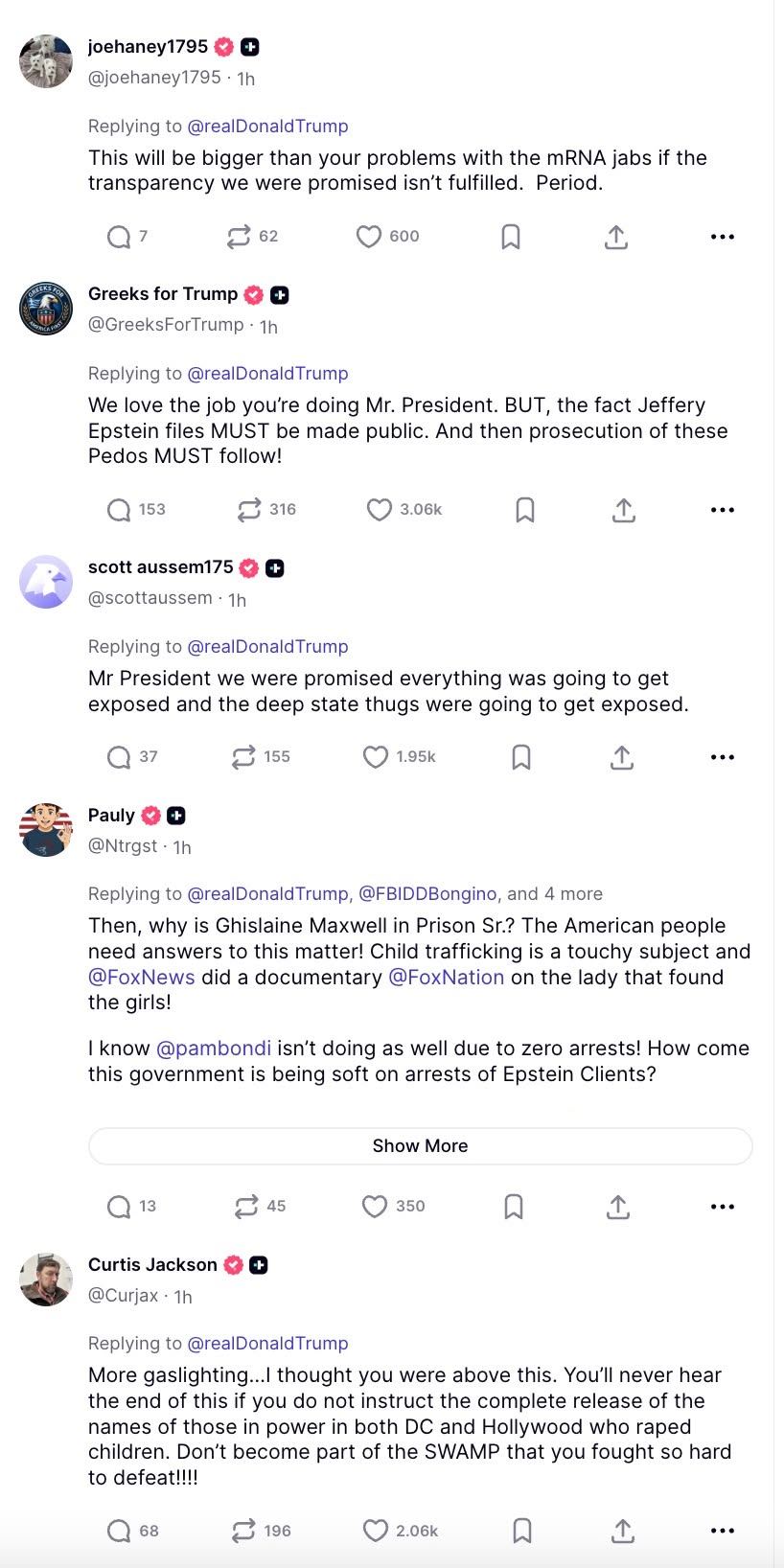The width and height of the screenshot is (784, 1568).
Task: Open the @FoxNation mention link
Action: pyautogui.click(x=447, y=977)
